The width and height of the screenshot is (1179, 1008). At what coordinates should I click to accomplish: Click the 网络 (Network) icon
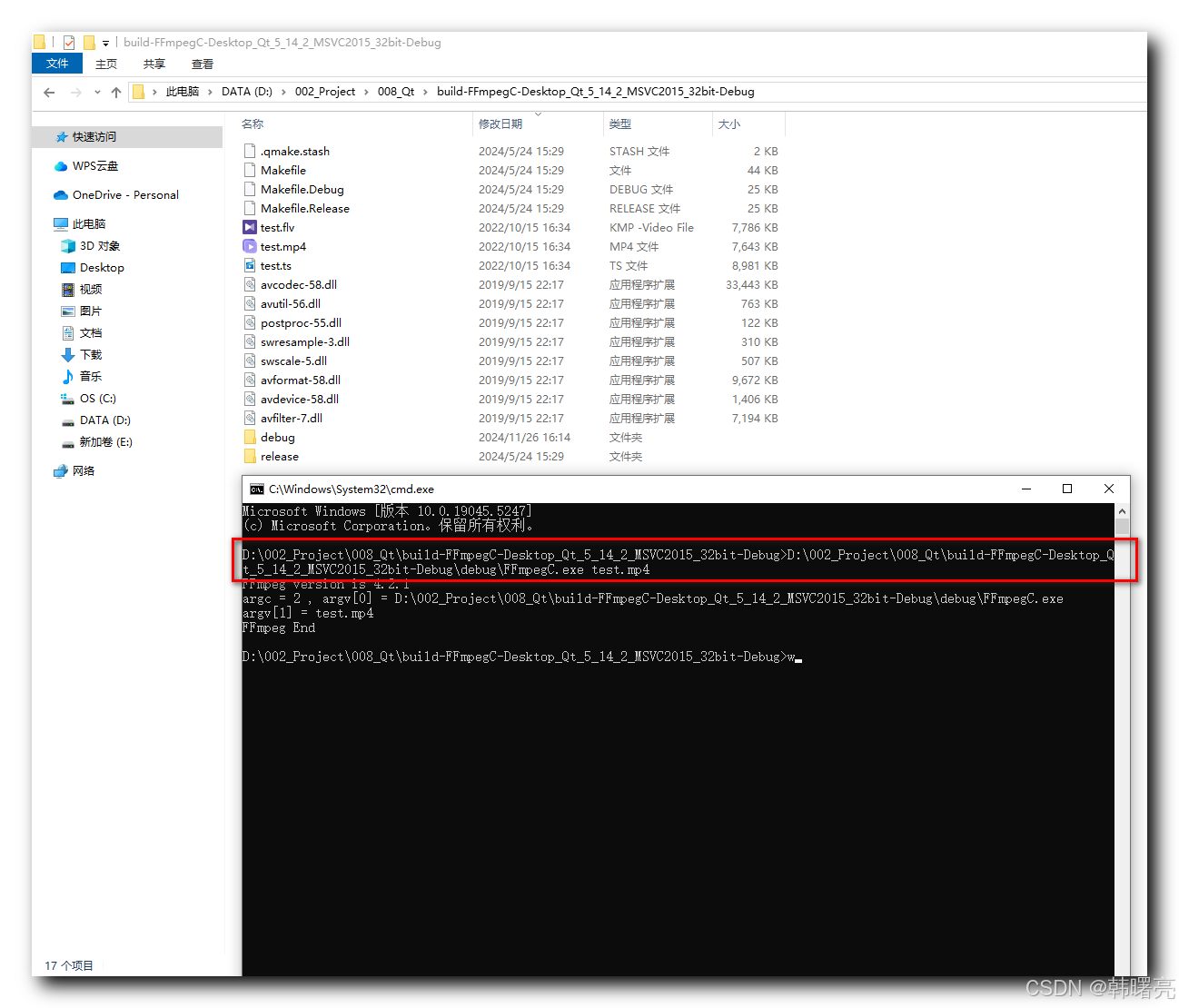pos(61,471)
